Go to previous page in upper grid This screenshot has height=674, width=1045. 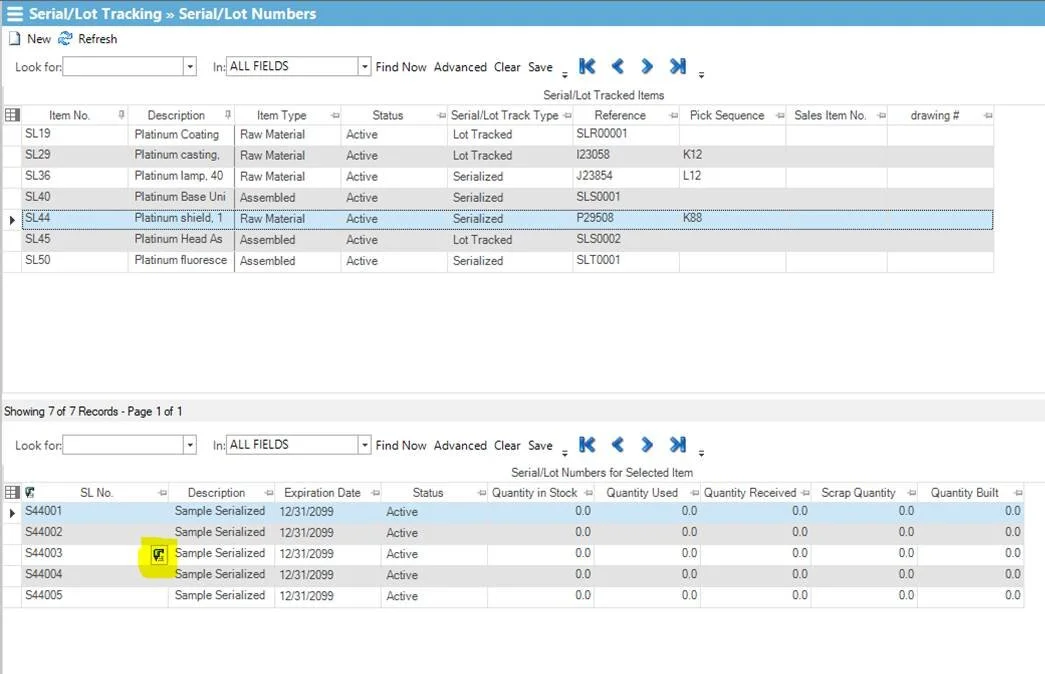tap(618, 66)
